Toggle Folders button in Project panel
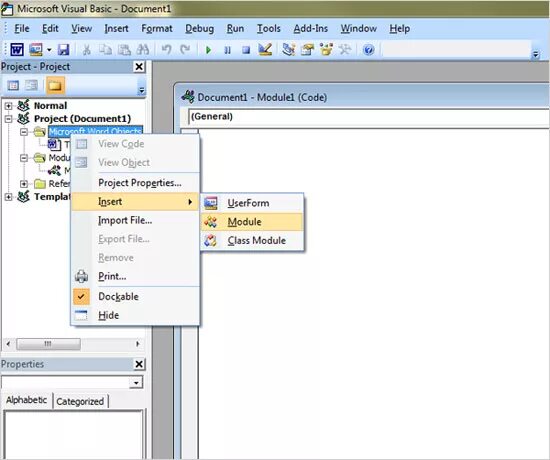Image resolution: width=550 pixels, height=460 pixels. pos(55,85)
